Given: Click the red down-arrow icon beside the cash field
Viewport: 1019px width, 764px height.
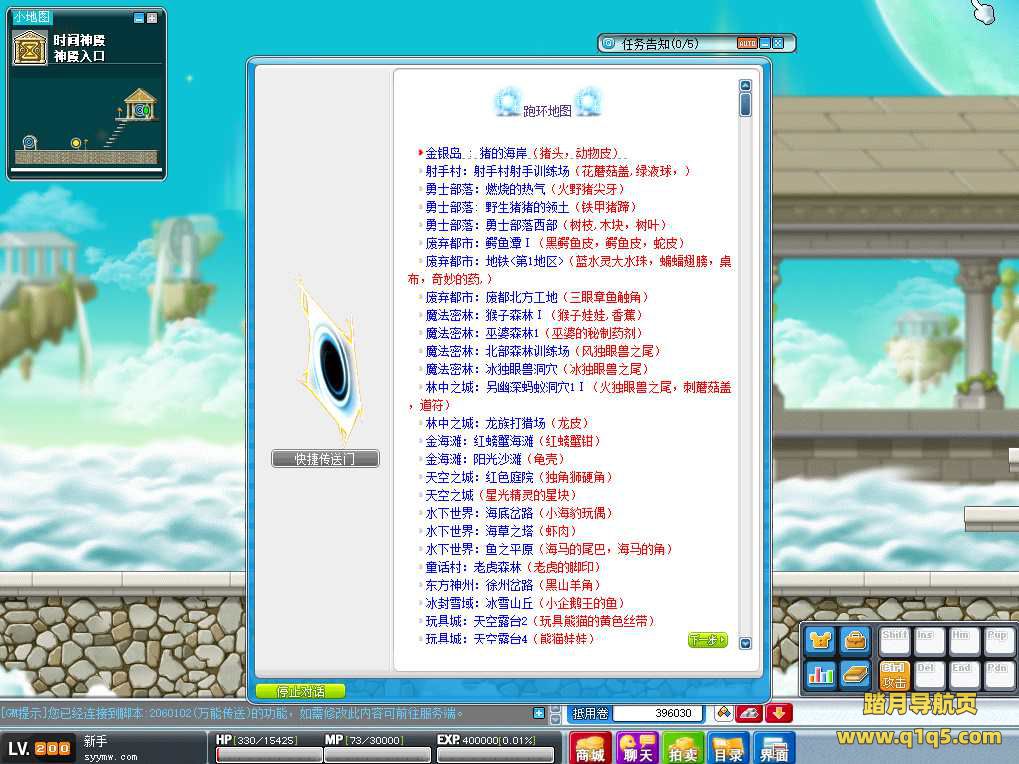Looking at the screenshot, I should (x=780, y=713).
